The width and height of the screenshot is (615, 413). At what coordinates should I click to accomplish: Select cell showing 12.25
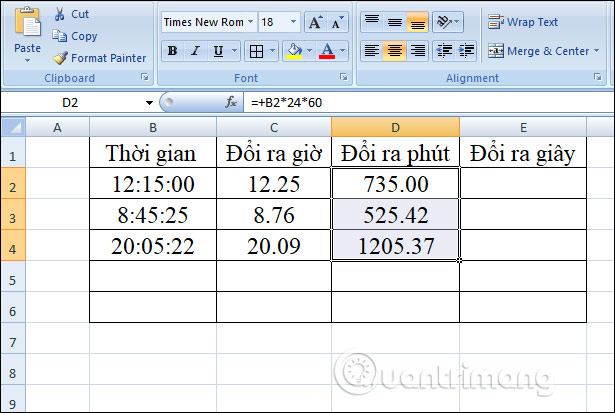point(274,184)
